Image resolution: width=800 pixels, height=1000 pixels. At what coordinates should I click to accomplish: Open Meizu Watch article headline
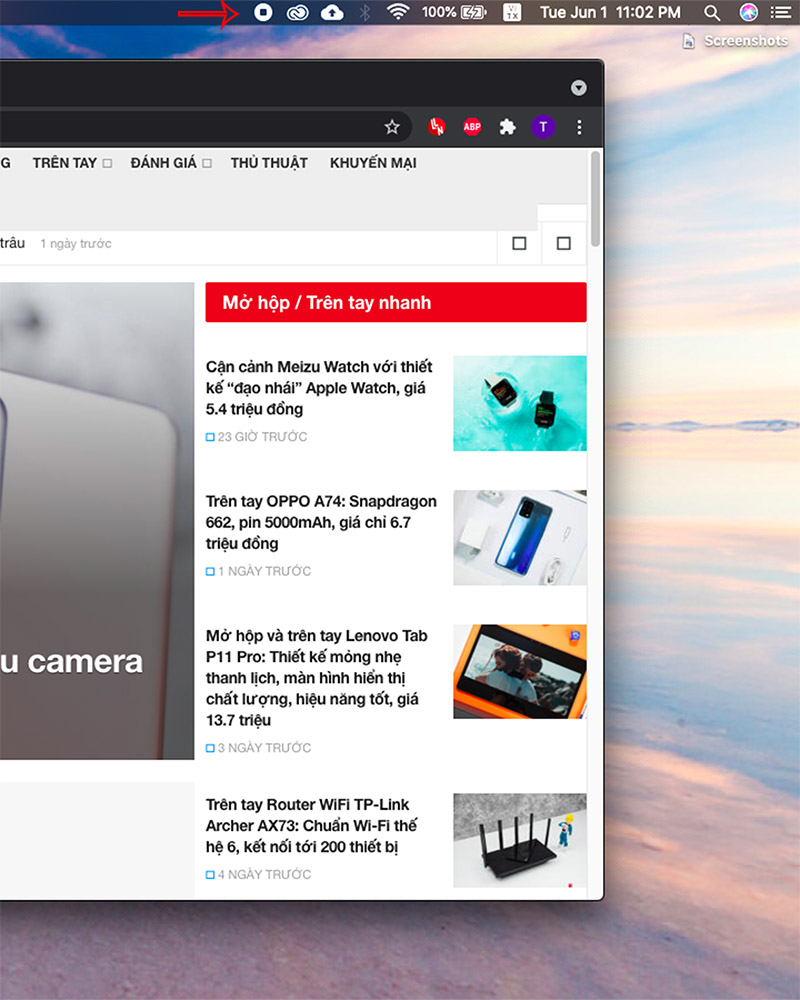click(319, 388)
